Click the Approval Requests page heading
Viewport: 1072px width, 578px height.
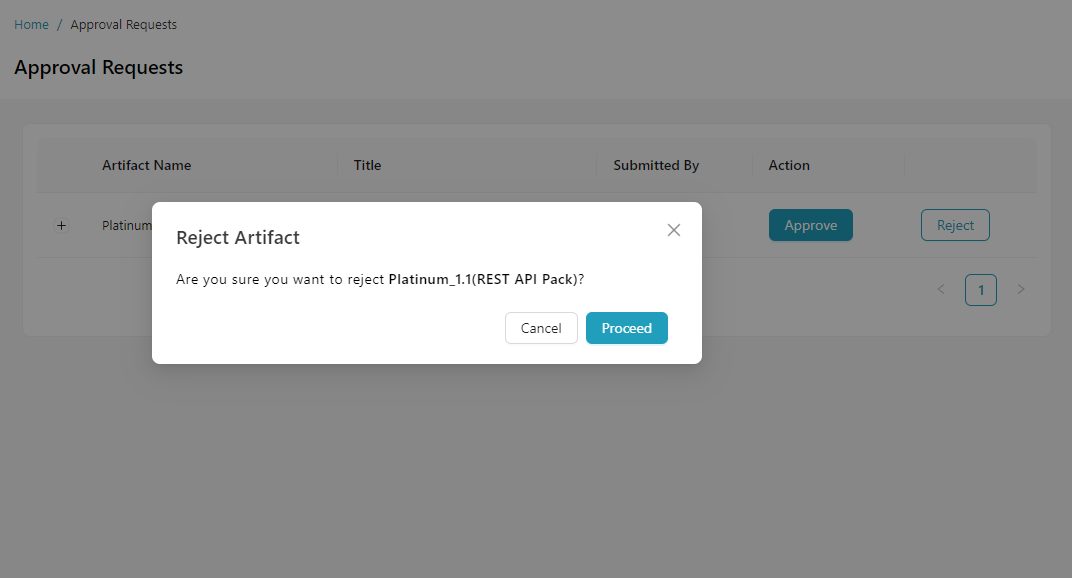(98, 68)
